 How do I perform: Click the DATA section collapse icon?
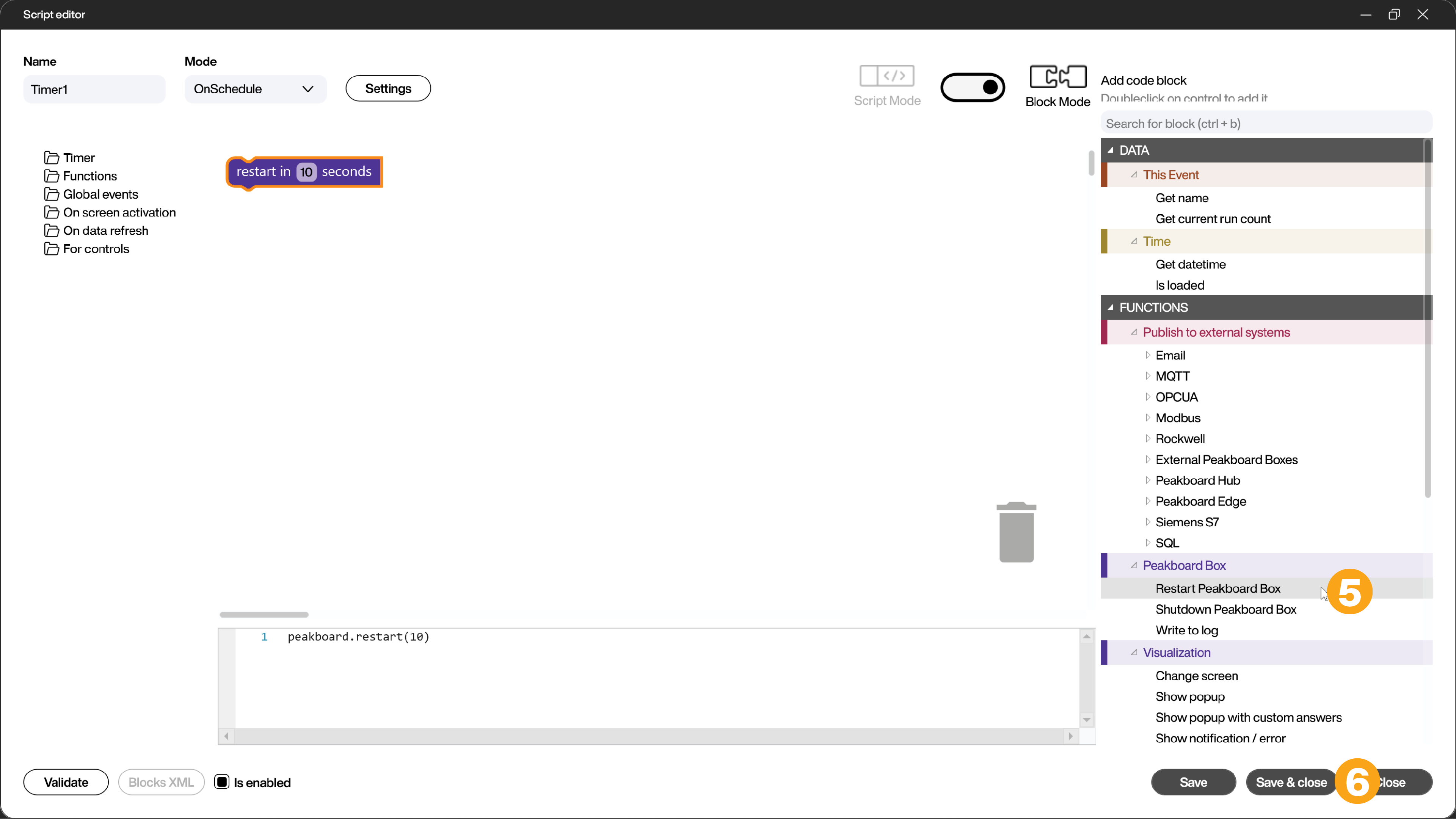pos(1113,150)
